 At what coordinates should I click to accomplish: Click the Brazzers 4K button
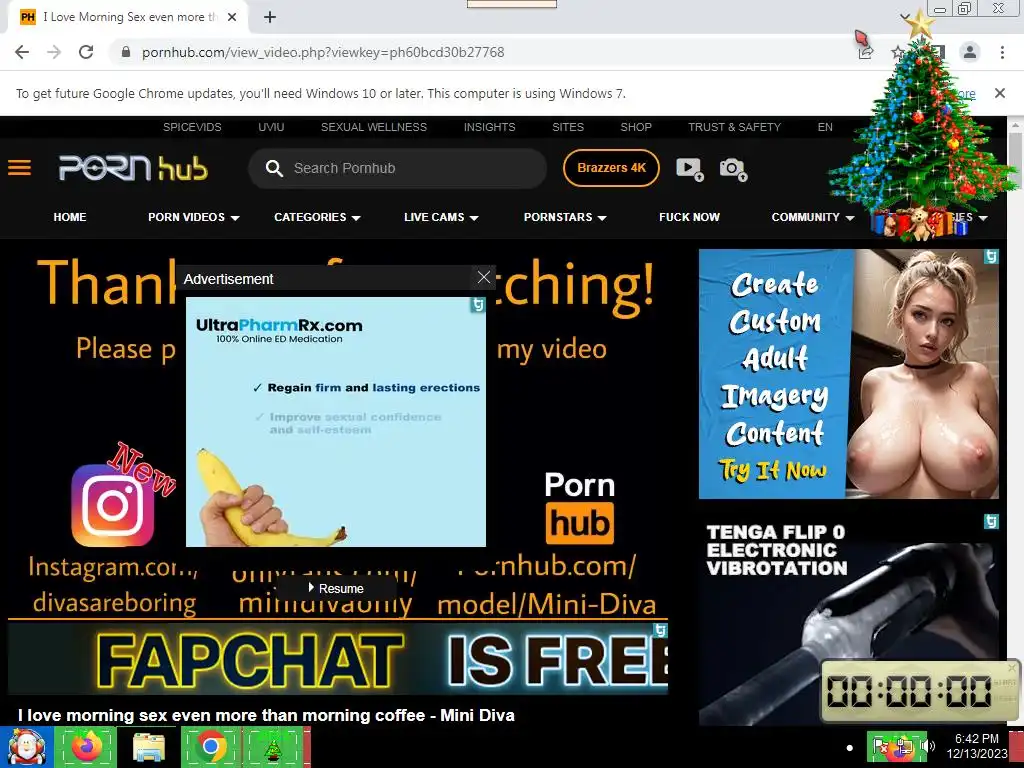point(611,168)
